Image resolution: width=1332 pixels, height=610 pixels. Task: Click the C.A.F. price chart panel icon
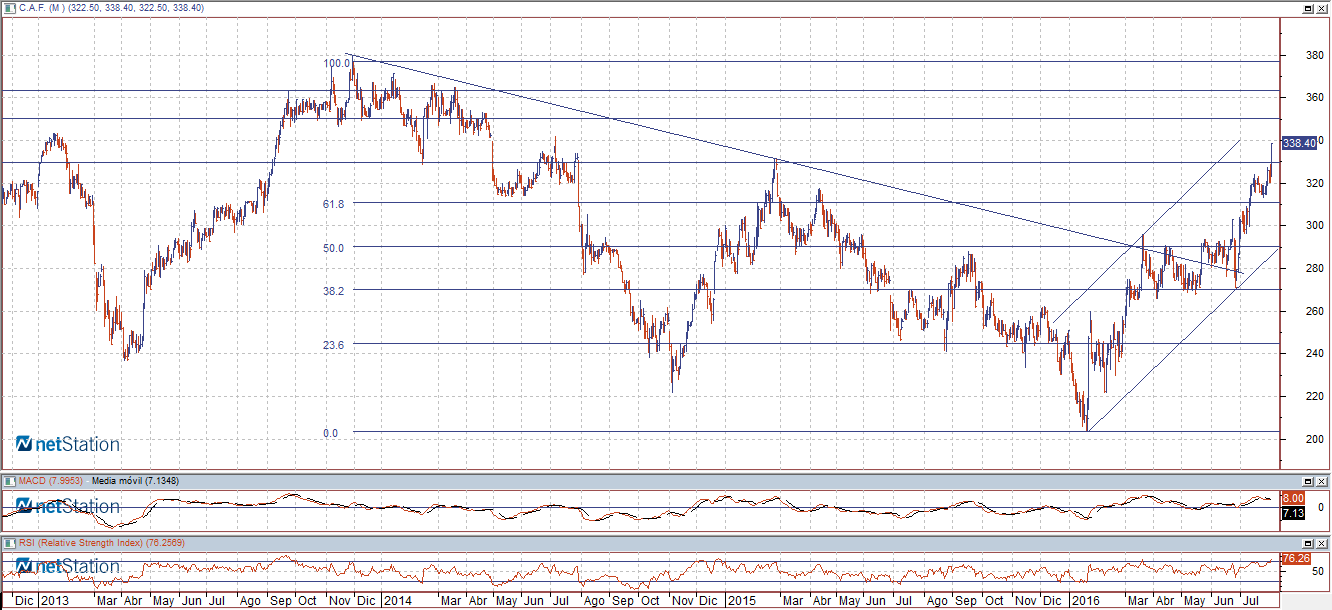click(8, 7)
